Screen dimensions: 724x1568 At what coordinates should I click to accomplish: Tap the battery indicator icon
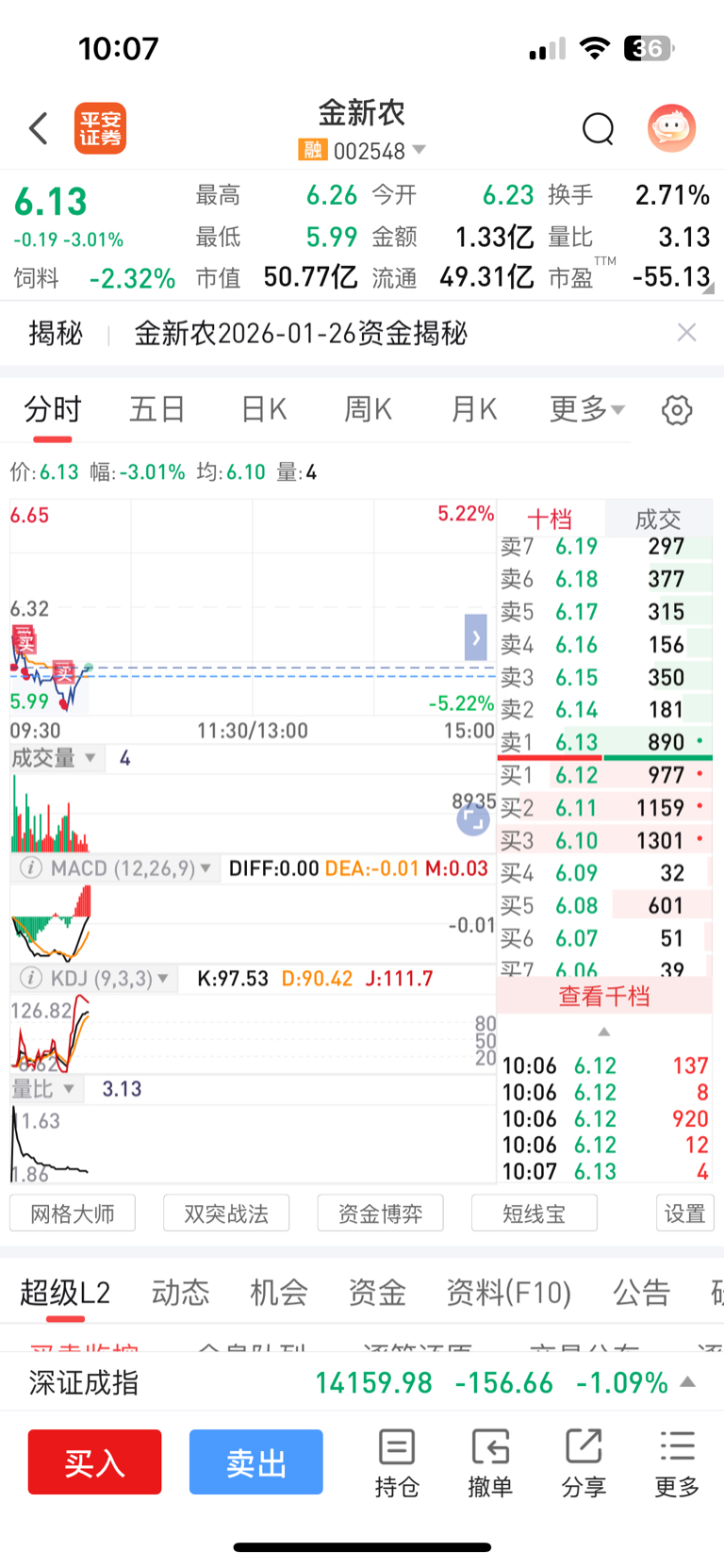pos(649,48)
